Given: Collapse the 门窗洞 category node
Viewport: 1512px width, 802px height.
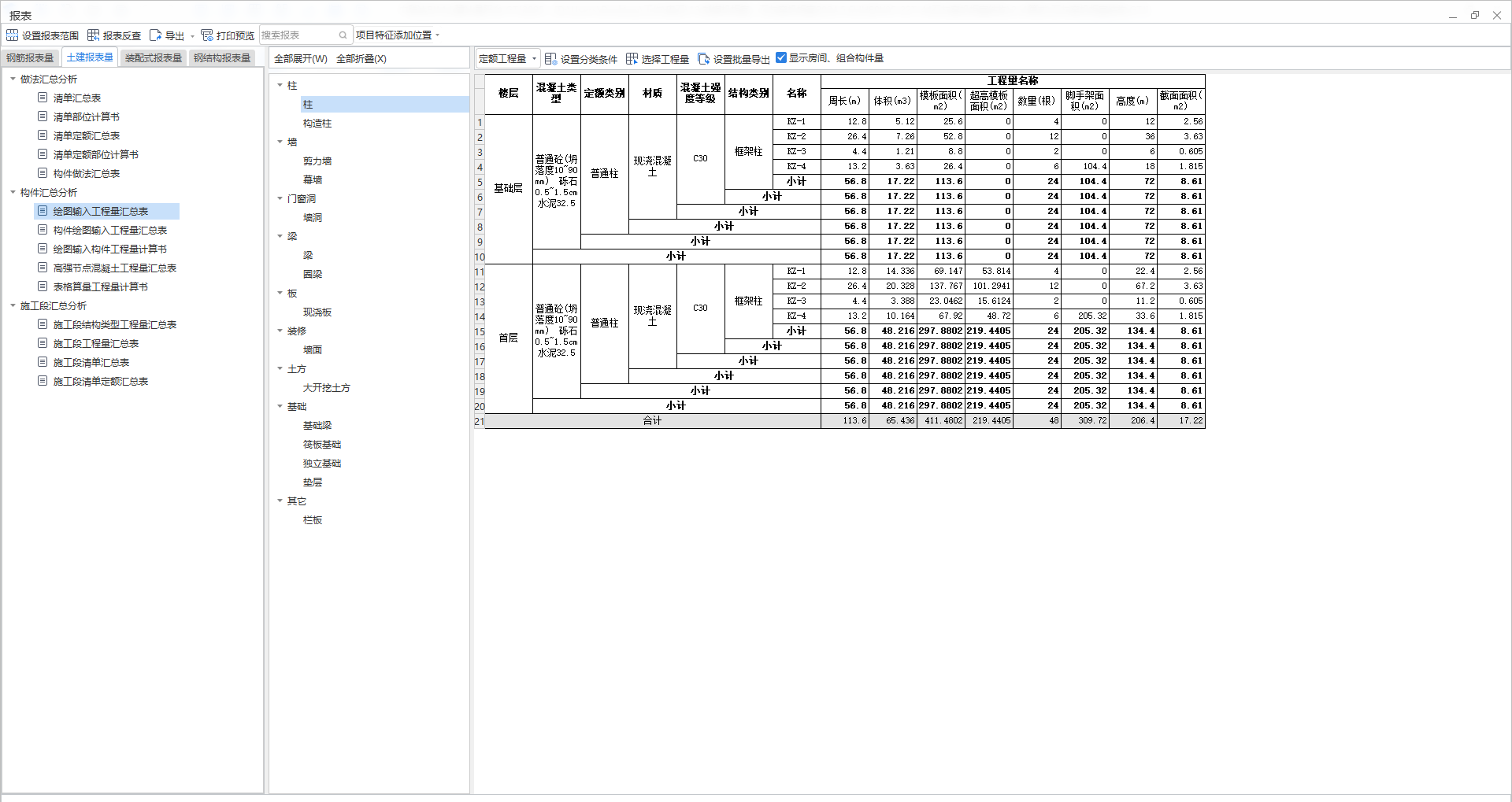Looking at the screenshot, I should [280, 198].
